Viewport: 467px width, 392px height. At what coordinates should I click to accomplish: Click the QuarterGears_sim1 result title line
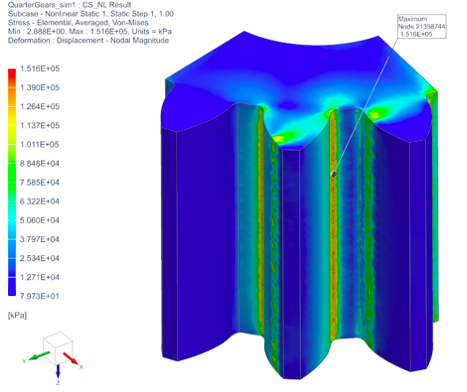[70, 5]
